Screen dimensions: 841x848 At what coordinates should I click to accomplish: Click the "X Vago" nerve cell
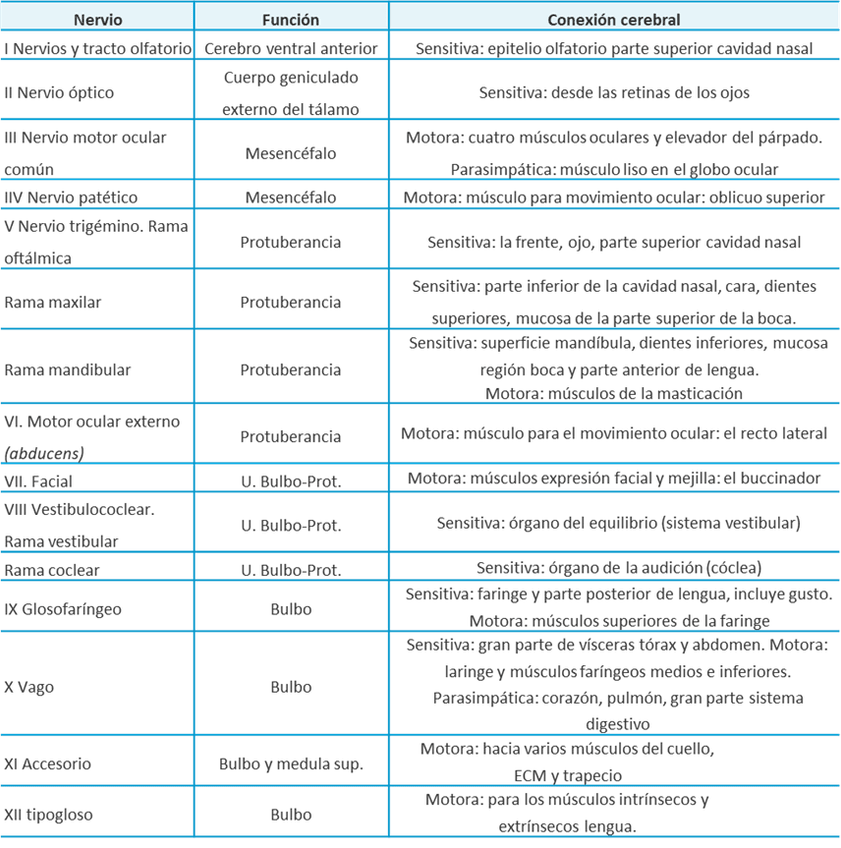[32, 687]
